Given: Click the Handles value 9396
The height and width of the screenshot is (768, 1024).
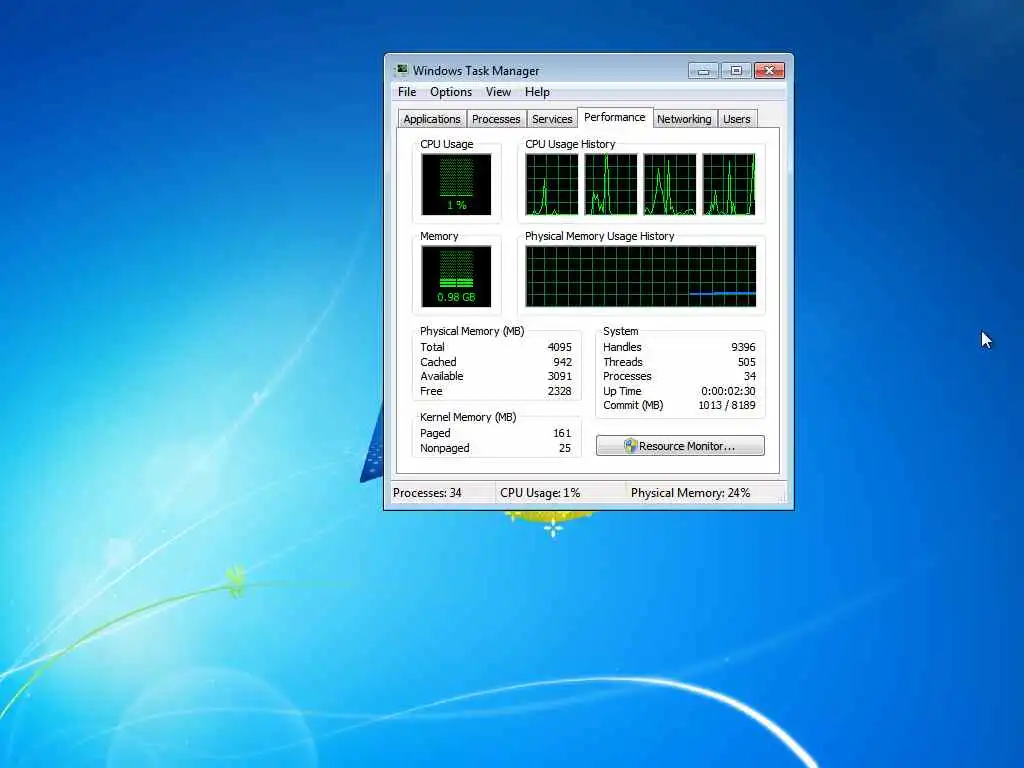Looking at the screenshot, I should point(743,347).
